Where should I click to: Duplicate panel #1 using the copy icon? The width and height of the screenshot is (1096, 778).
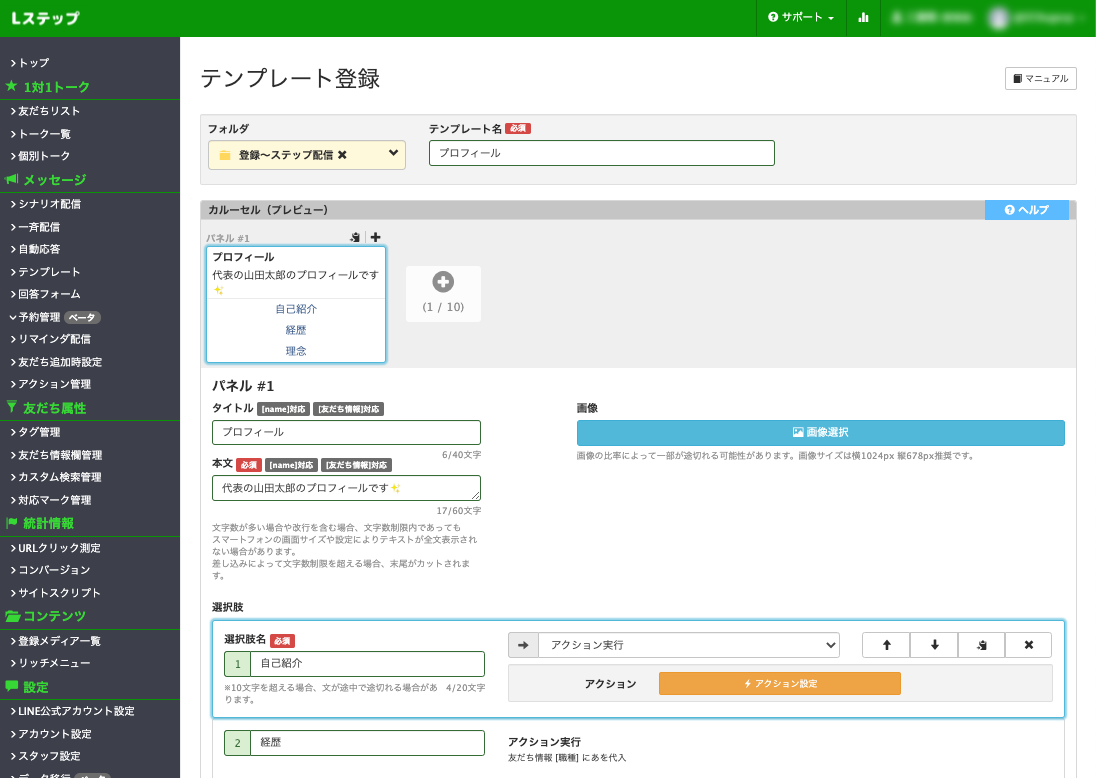pos(355,238)
